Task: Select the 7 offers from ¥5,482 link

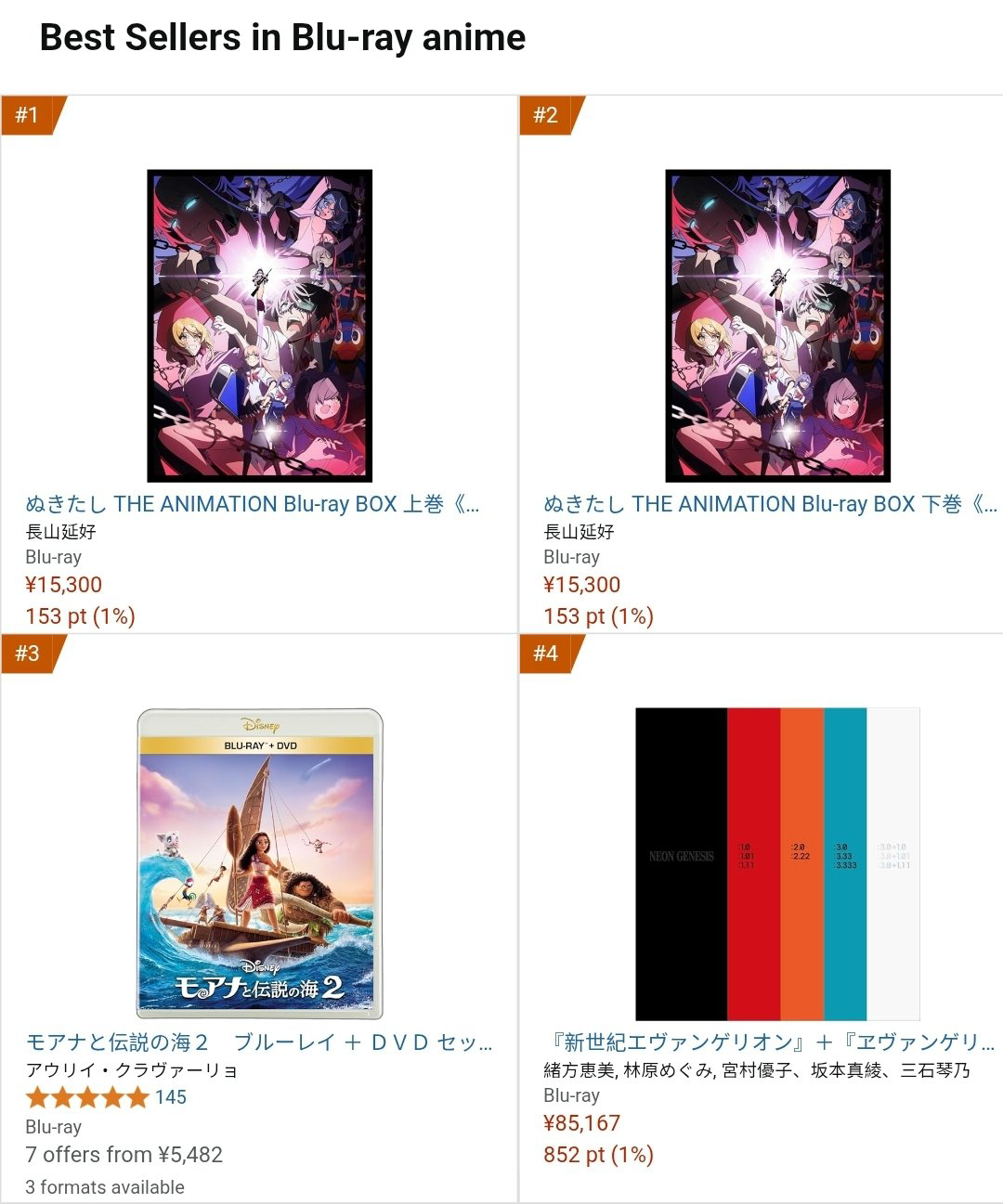Action: point(124,1155)
